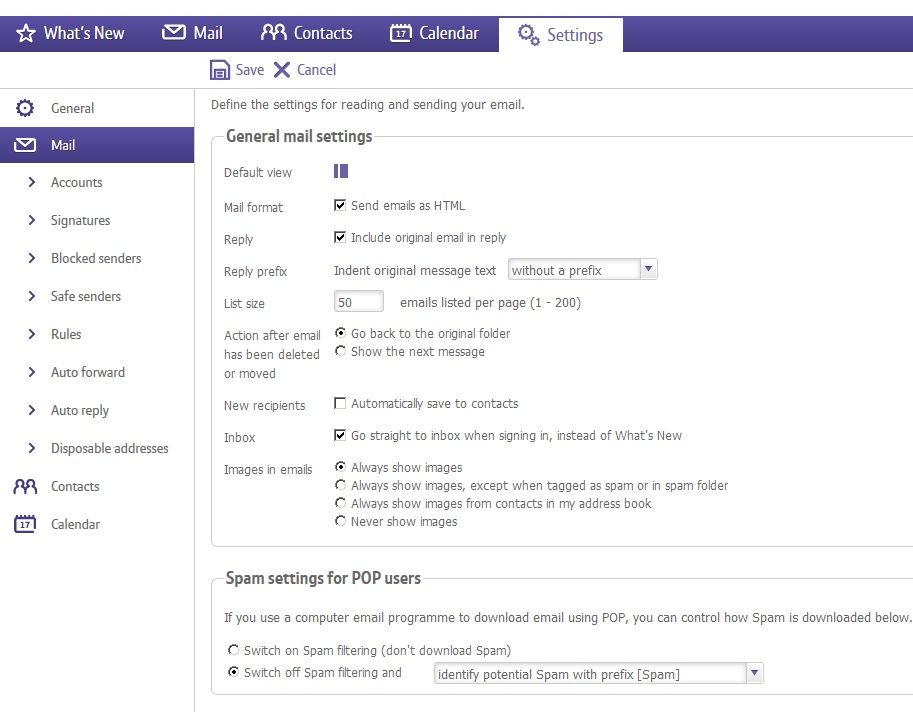Open Accounts settings link
Screen dimensions: 913x712
click(x=76, y=182)
